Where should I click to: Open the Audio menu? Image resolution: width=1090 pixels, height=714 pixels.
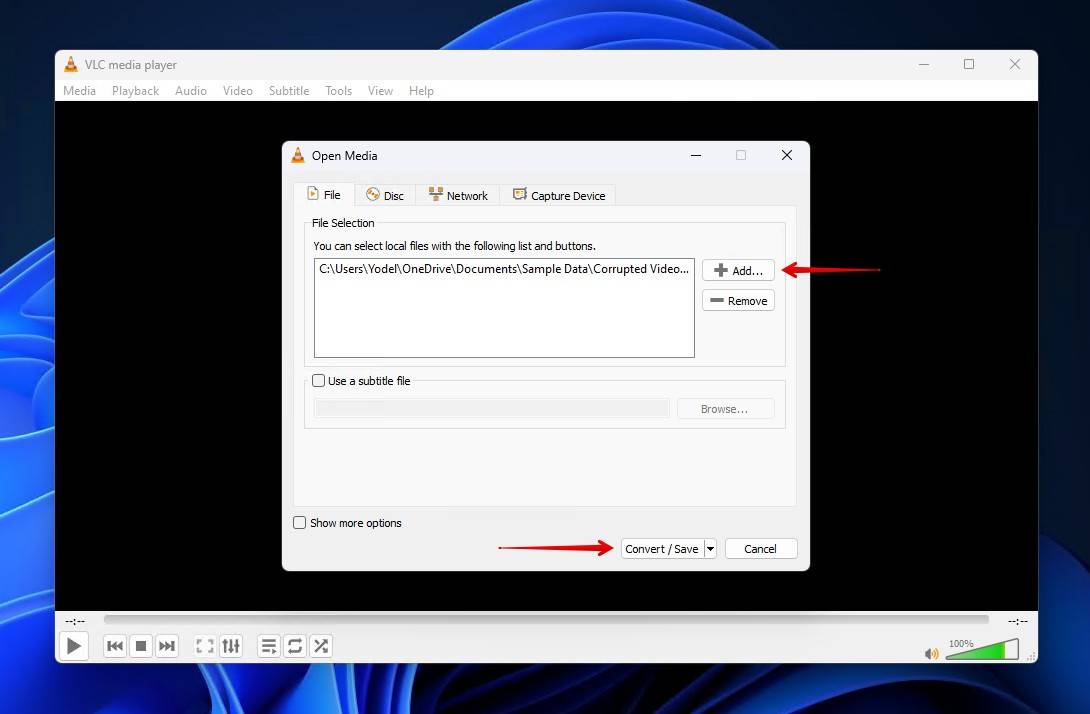point(190,90)
